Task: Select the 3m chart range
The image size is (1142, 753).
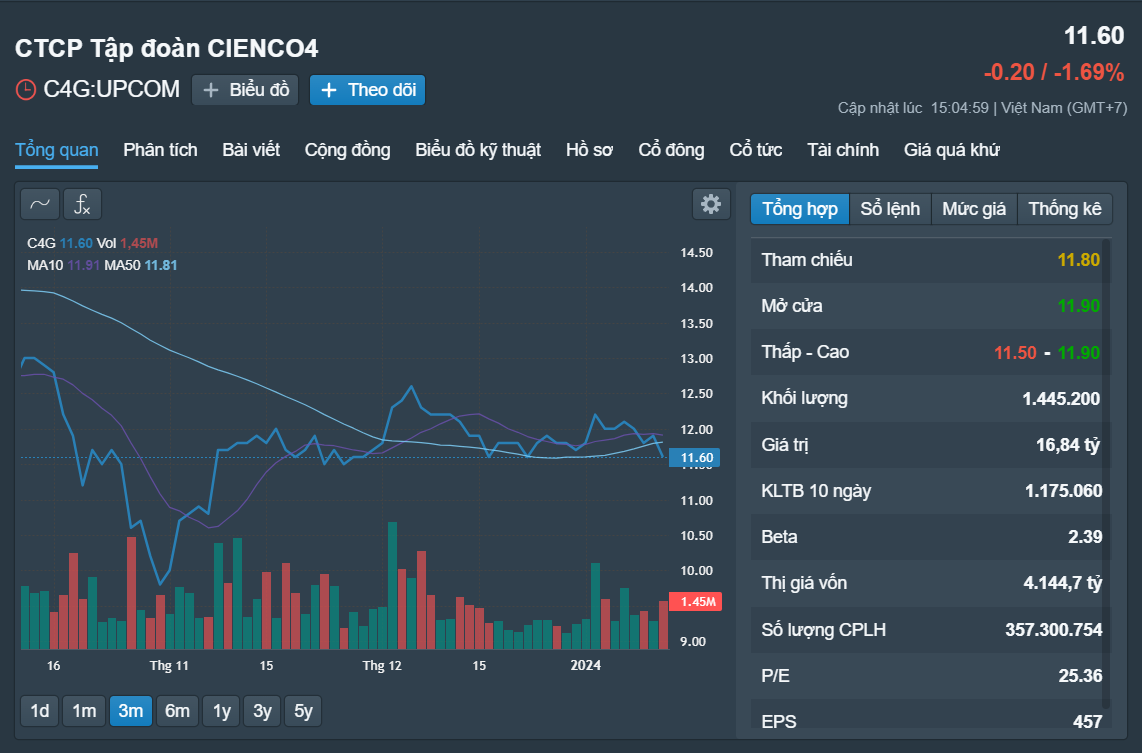Action: click(131, 711)
